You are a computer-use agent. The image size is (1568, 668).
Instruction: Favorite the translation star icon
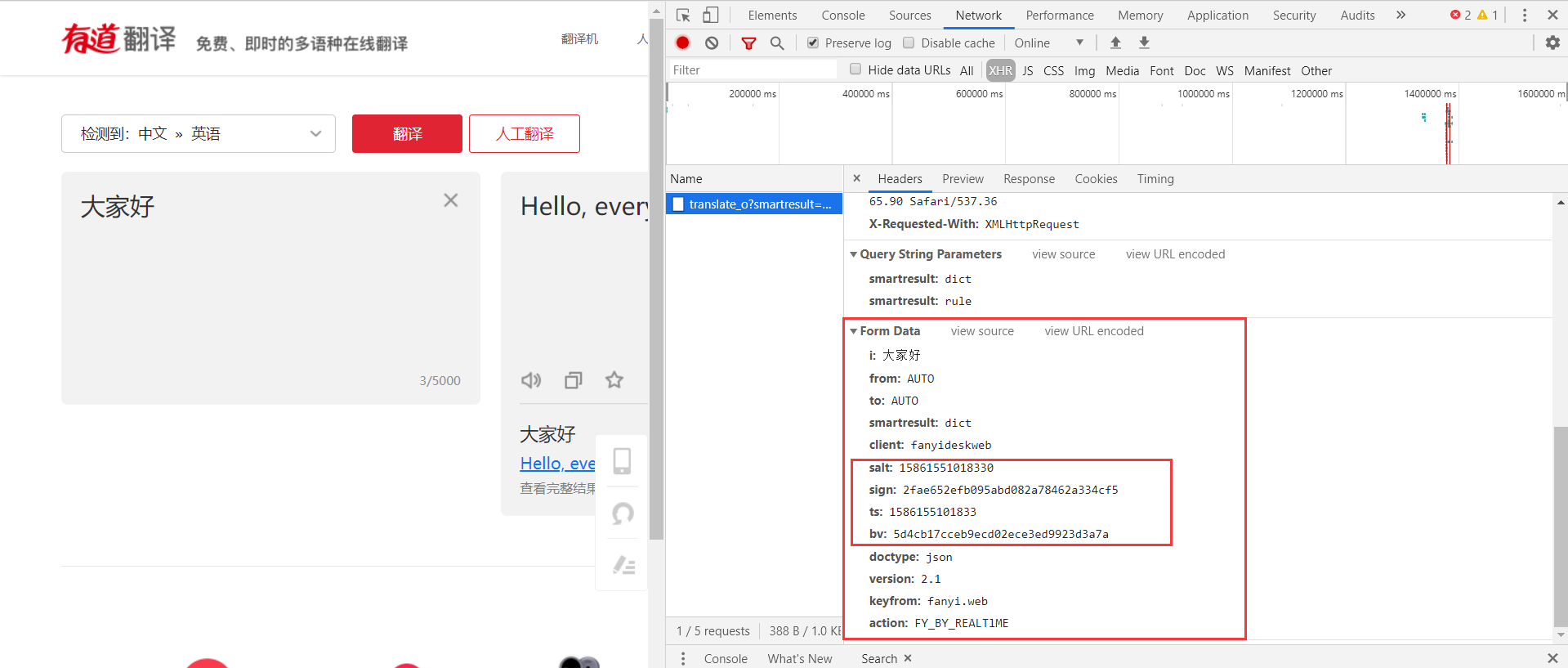click(x=614, y=380)
